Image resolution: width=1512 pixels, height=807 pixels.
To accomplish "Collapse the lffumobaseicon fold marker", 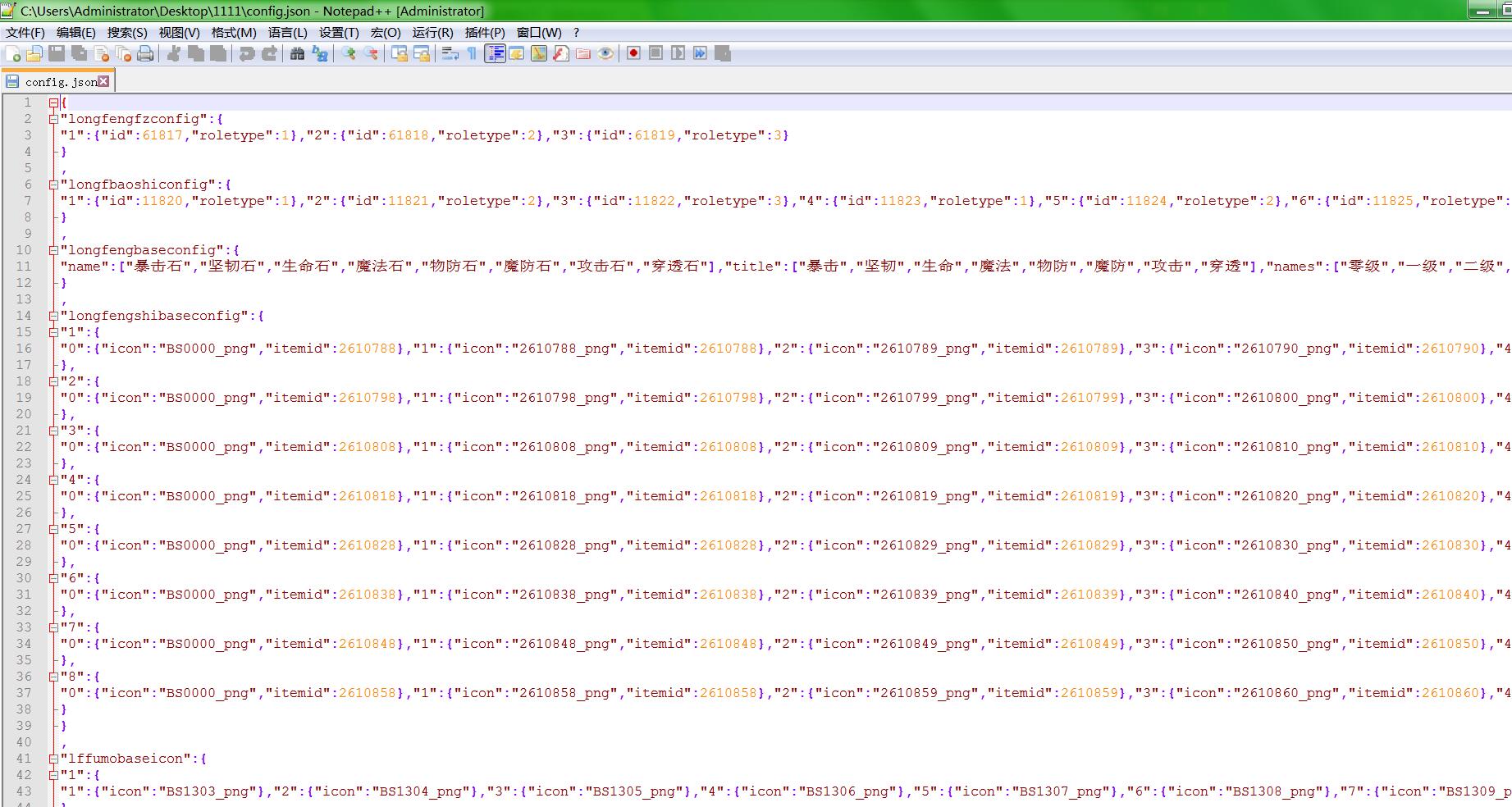I will pyautogui.click(x=53, y=759).
